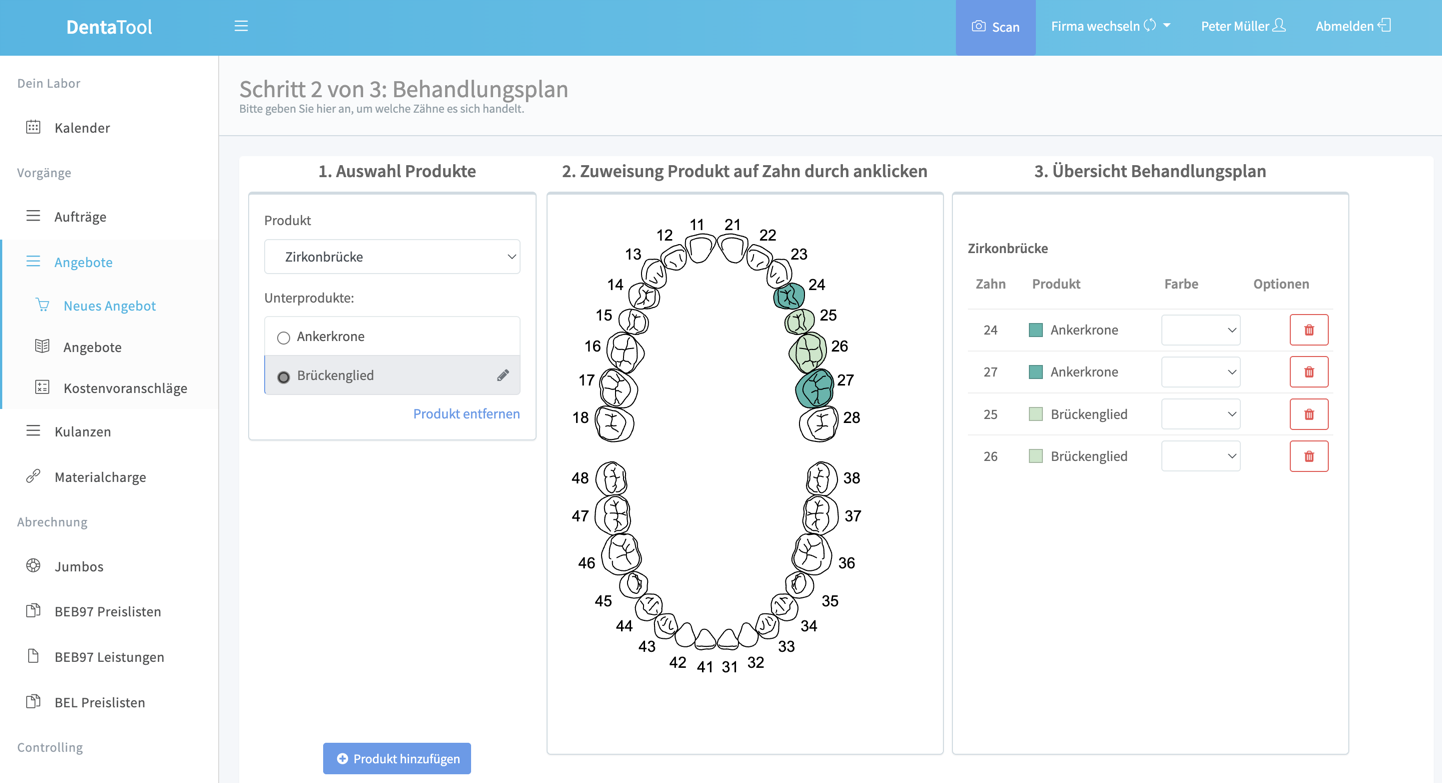
Task: Go to Kostenvoranschläge in sidebar
Action: click(125, 388)
